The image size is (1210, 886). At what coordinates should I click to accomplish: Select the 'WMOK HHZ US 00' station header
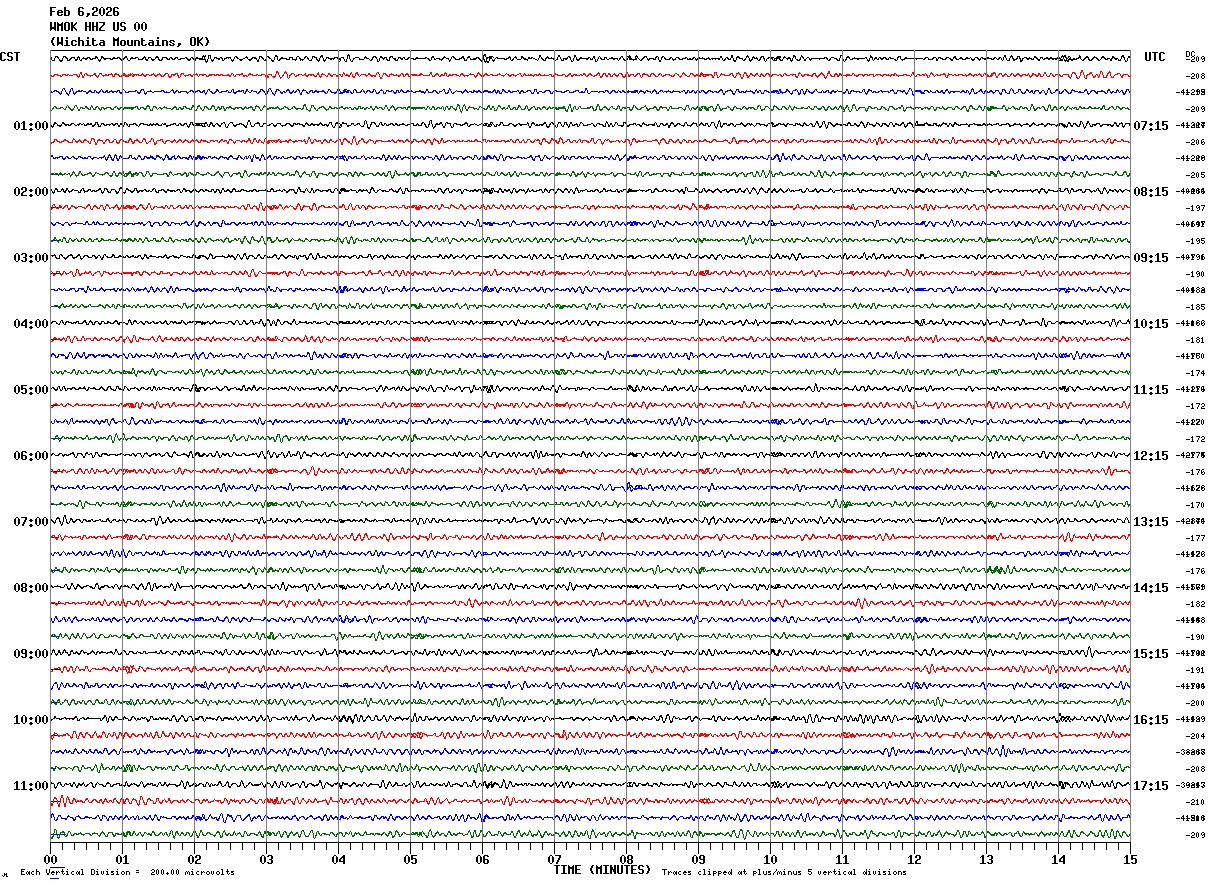[x=98, y=27]
